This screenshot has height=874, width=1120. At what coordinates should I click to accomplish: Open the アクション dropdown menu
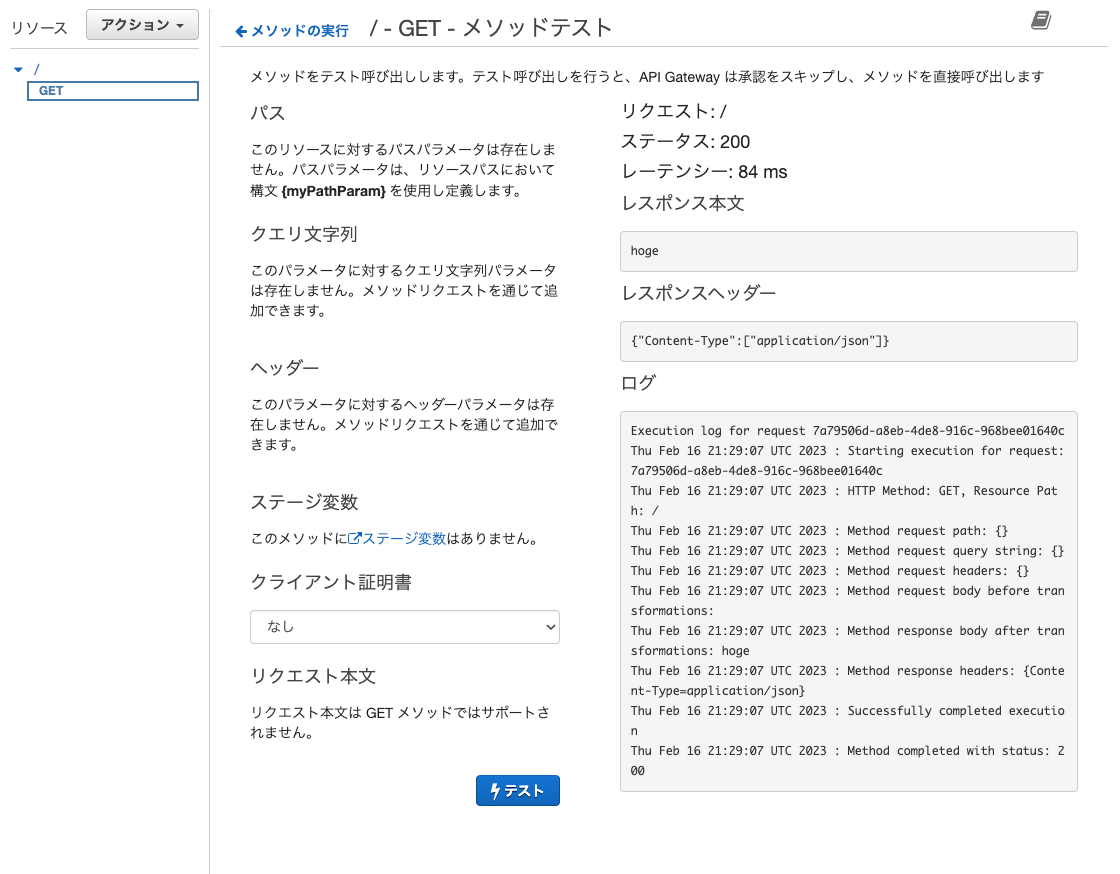(142, 25)
